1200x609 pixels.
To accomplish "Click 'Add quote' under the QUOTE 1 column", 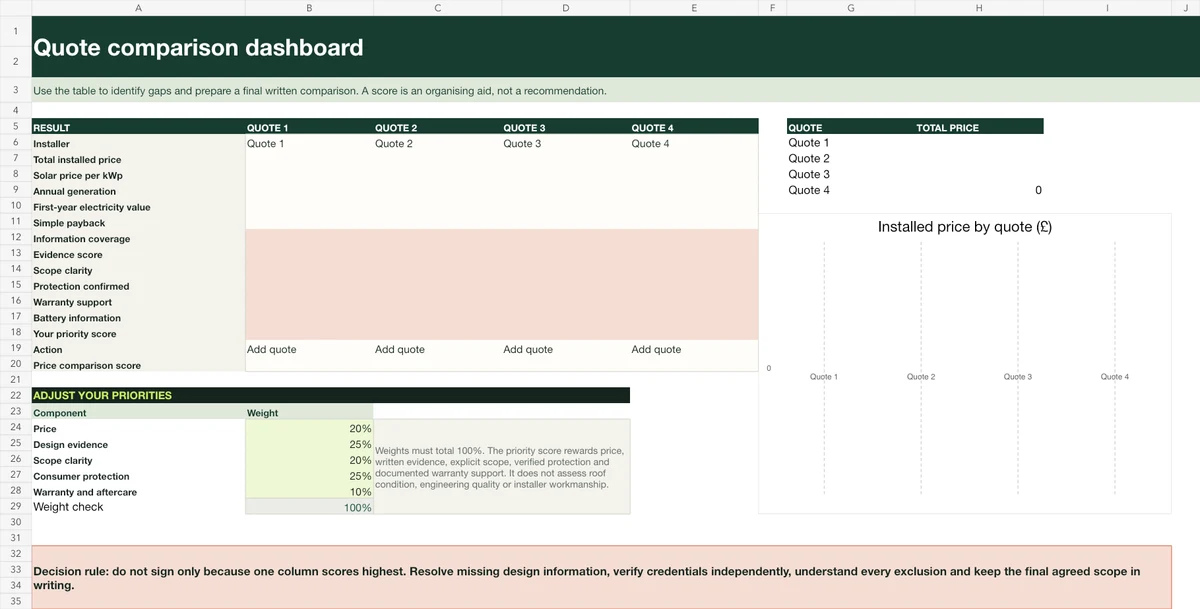I will (x=272, y=350).
